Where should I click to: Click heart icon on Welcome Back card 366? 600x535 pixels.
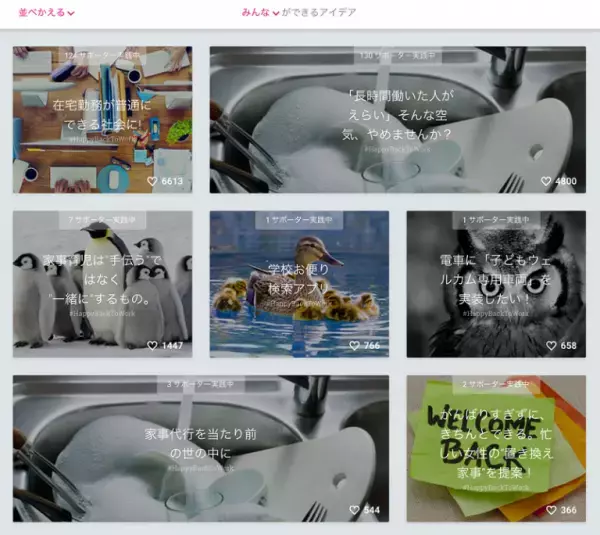click(551, 510)
